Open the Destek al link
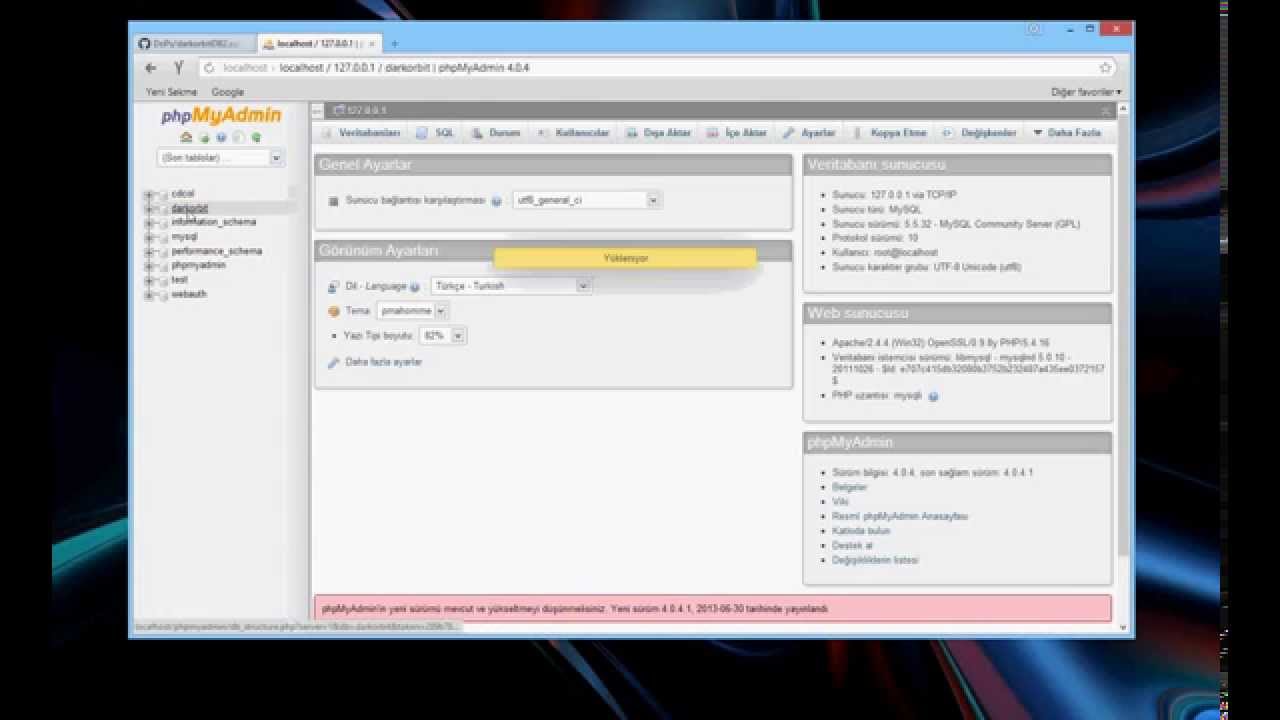Image resolution: width=1280 pixels, height=720 pixels. (x=852, y=546)
